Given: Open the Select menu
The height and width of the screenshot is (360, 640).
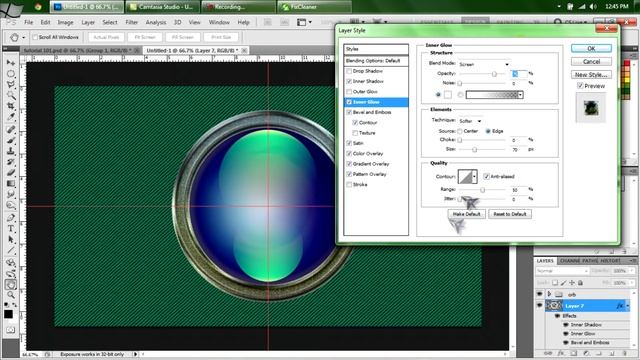Looking at the screenshot, I should 109,22.
